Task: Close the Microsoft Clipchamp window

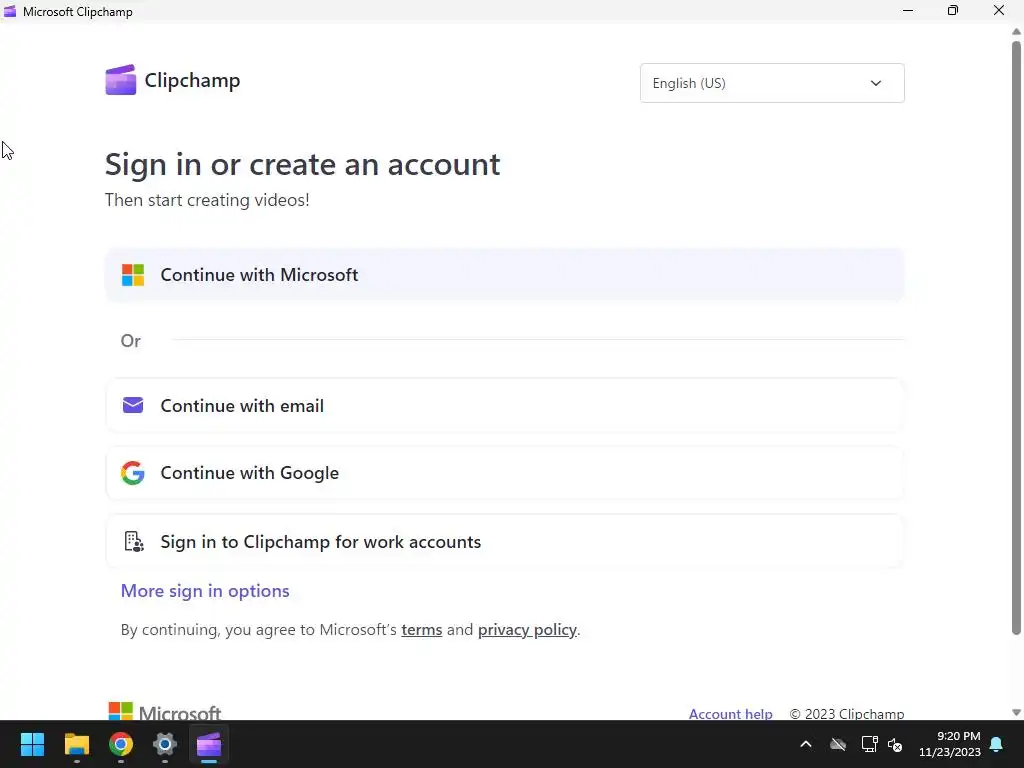Action: 999,11
